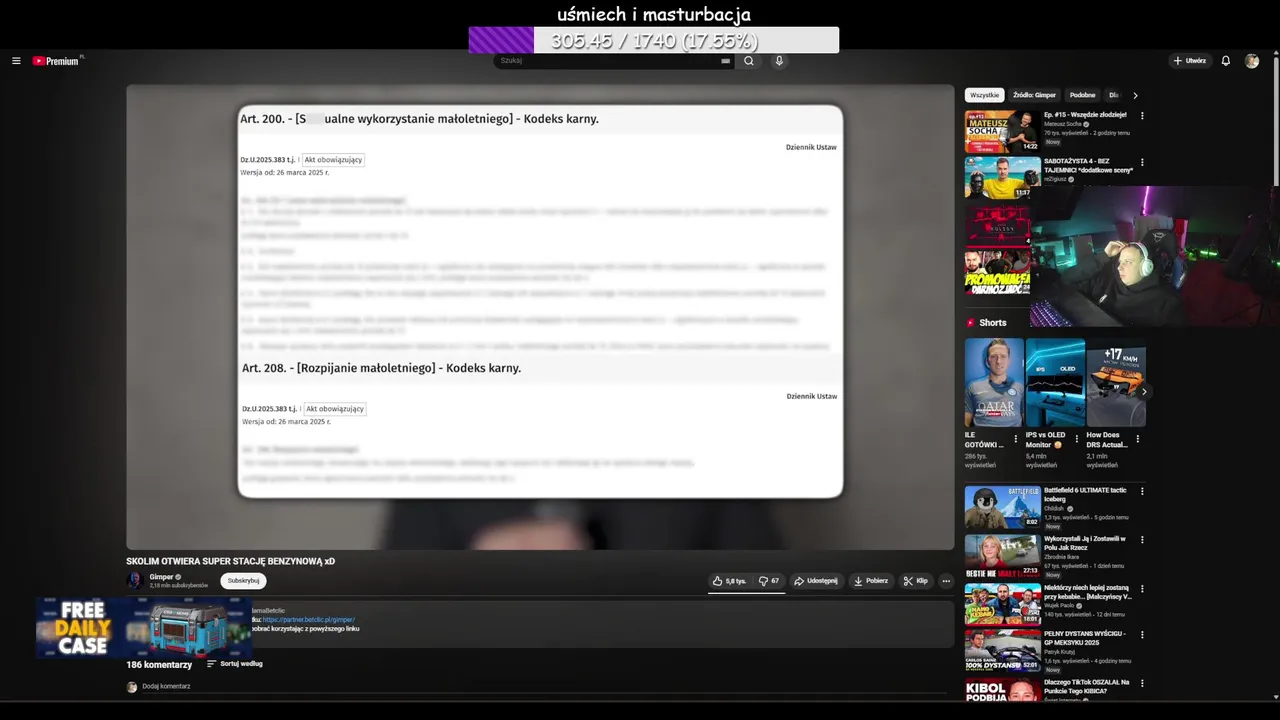Click the video title SKOLIM OTWIERA SUPER STACJĘ
The width and height of the screenshot is (1280, 720).
(x=230, y=561)
